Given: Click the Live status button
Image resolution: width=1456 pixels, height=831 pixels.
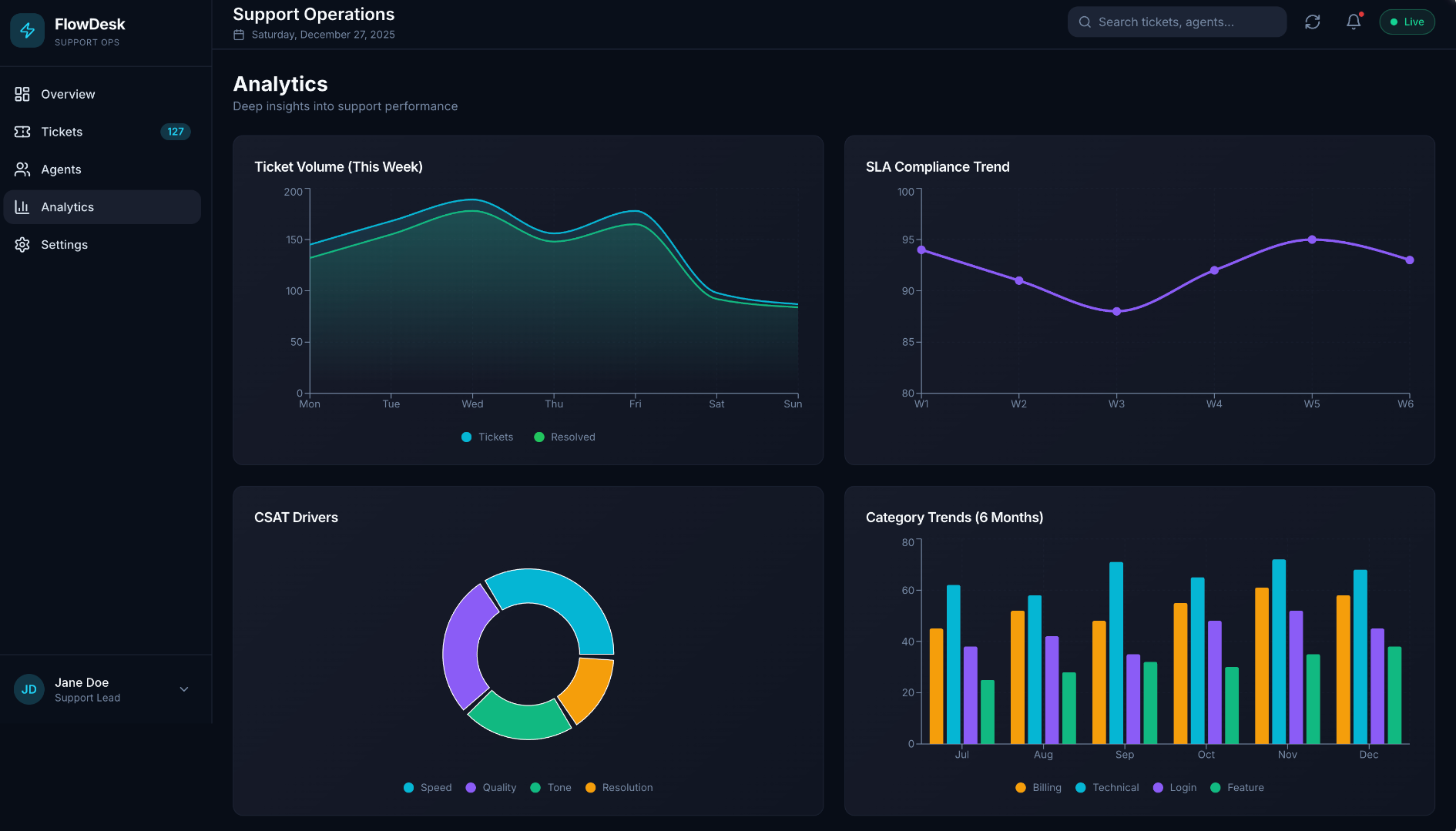Looking at the screenshot, I should 1407,22.
